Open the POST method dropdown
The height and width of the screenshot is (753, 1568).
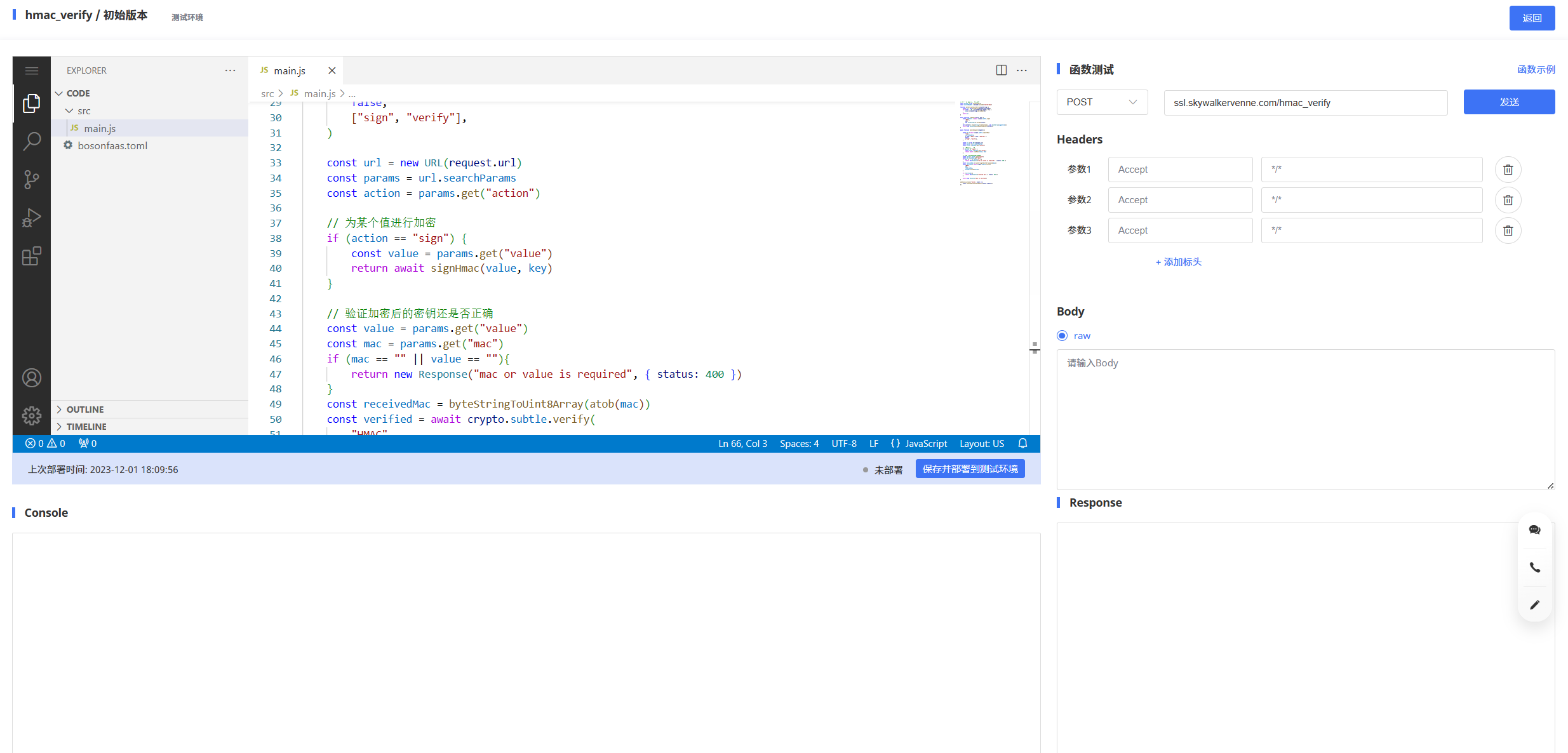click(x=1101, y=102)
